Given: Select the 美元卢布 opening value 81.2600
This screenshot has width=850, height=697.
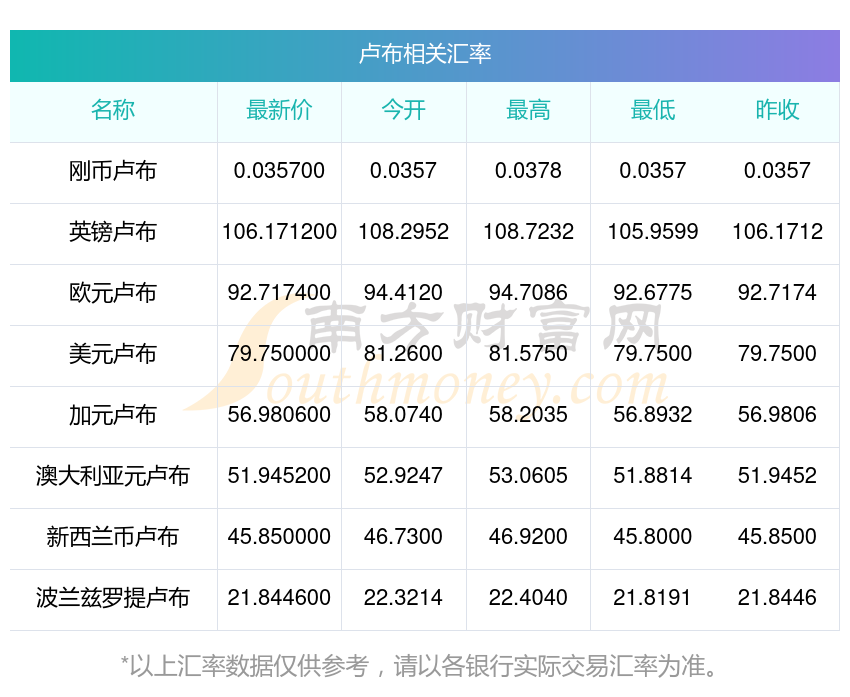Looking at the screenshot, I should coord(403,354).
